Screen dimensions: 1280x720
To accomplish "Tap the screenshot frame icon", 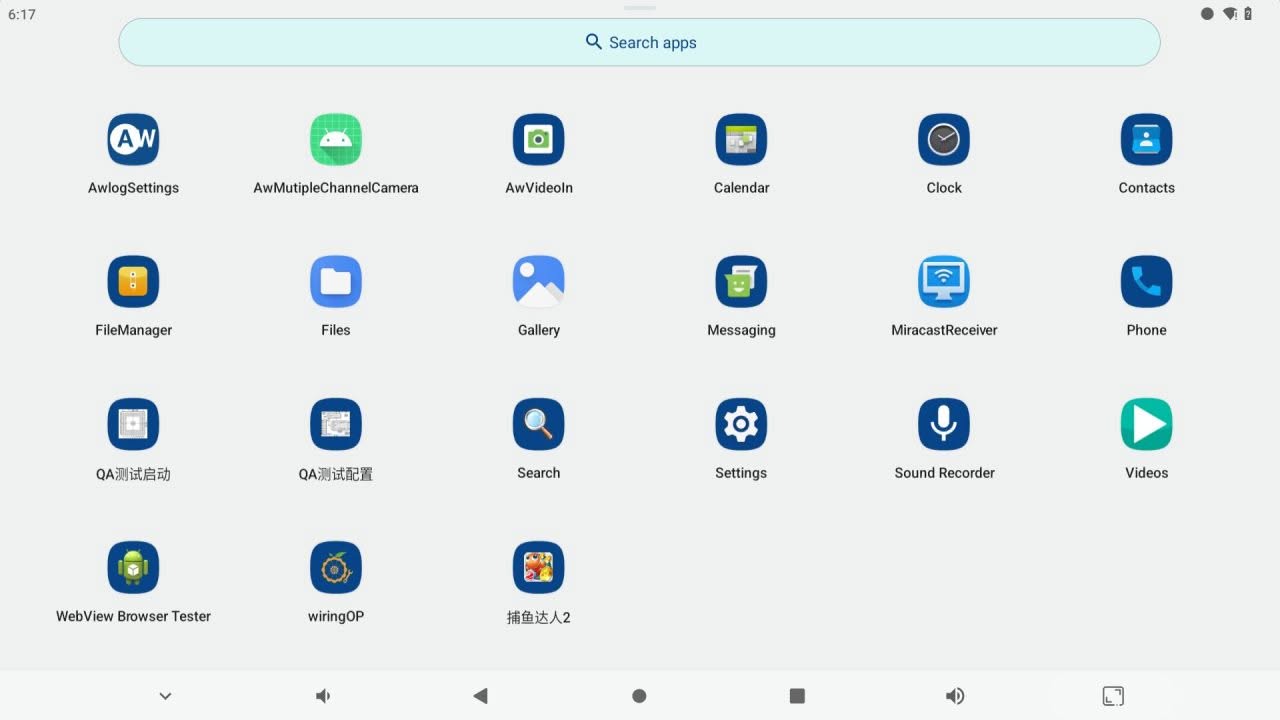I will pyautogui.click(x=1113, y=696).
